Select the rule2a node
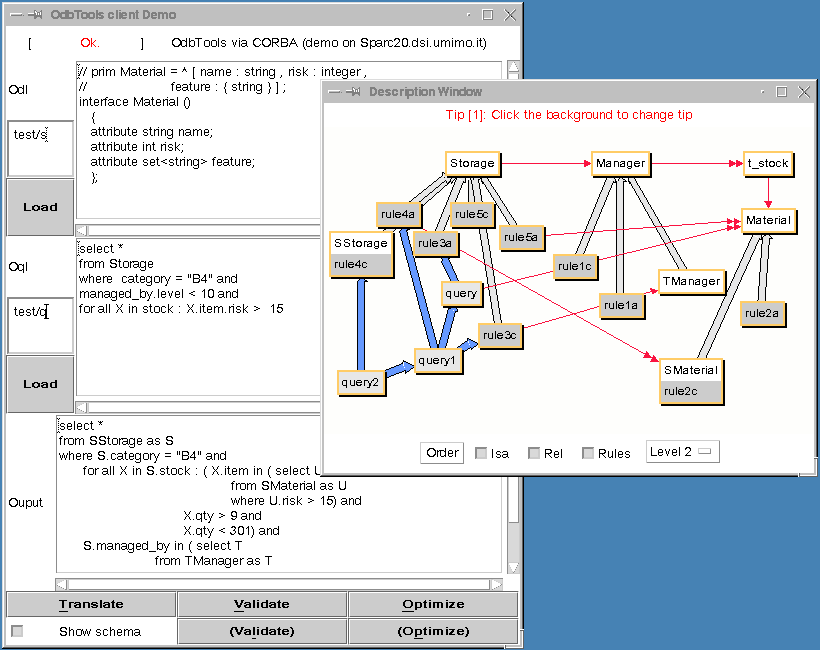The image size is (820, 650). [761, 313]
